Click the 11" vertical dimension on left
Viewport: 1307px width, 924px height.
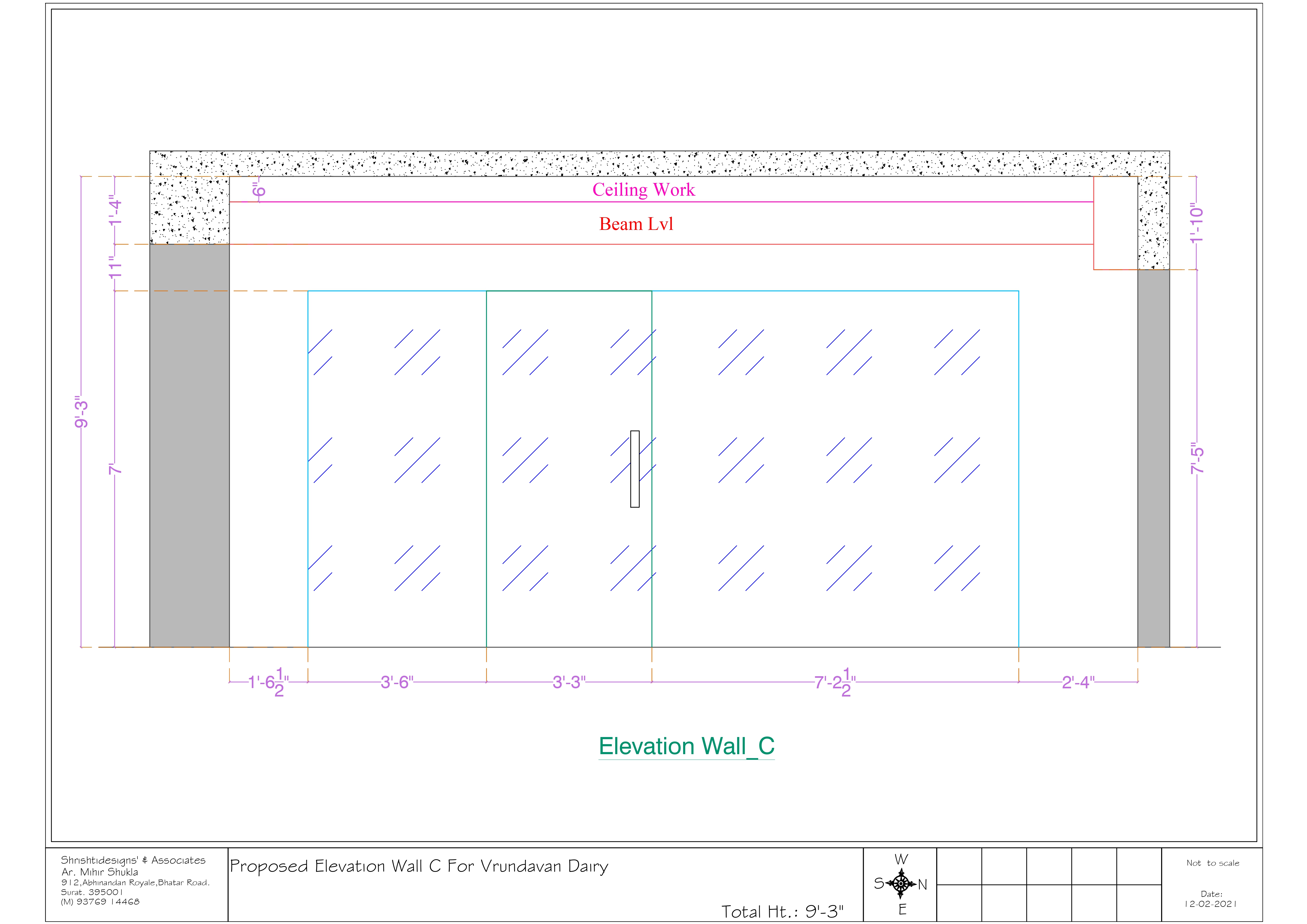(x=115, y=267)
